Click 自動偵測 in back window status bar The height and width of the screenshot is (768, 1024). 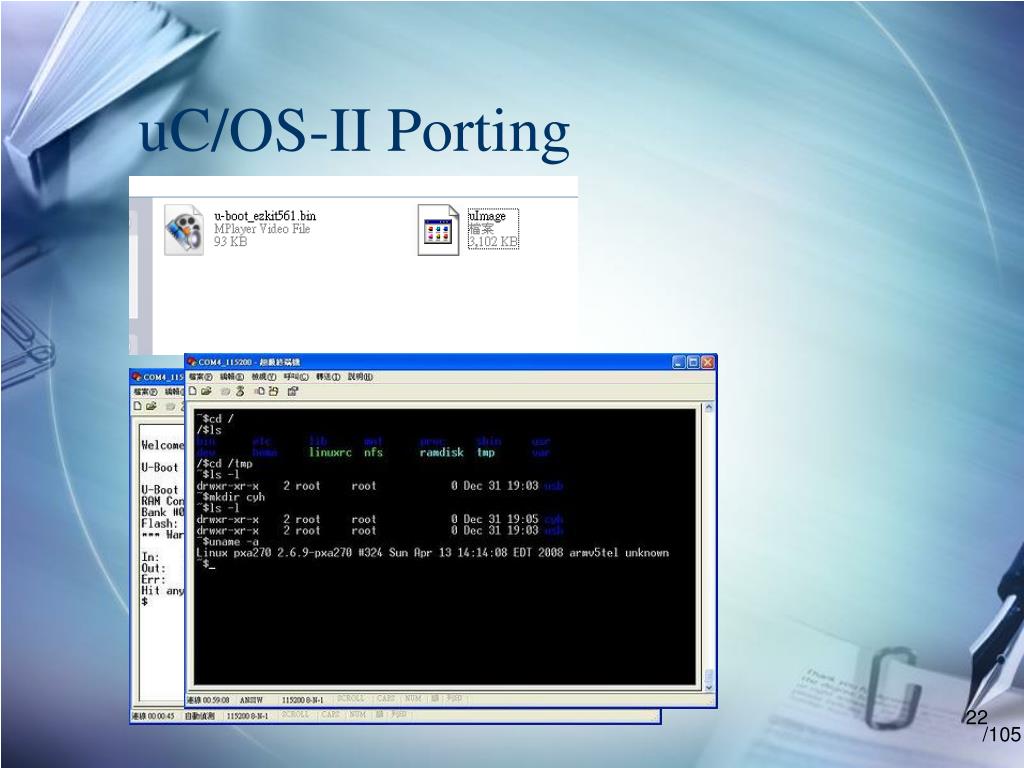199,716
